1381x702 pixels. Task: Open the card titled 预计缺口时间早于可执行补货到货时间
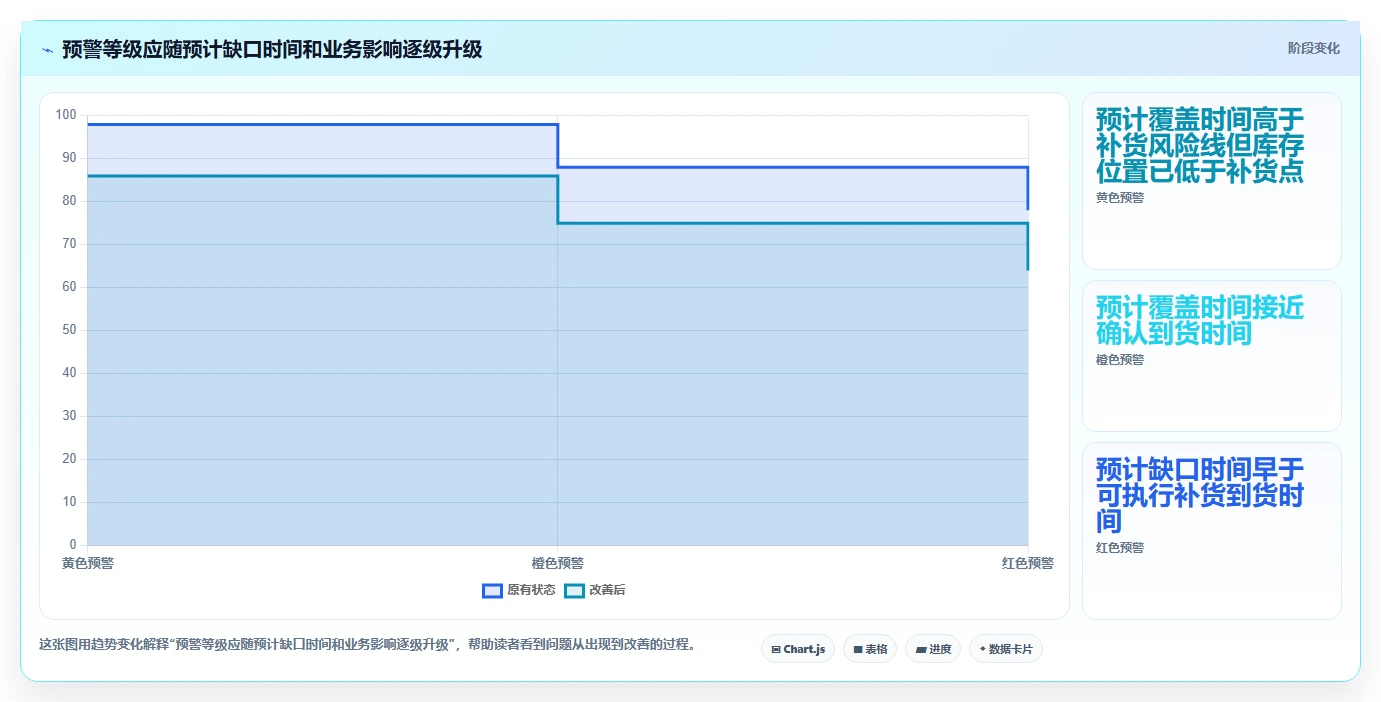pos(1212,531)
